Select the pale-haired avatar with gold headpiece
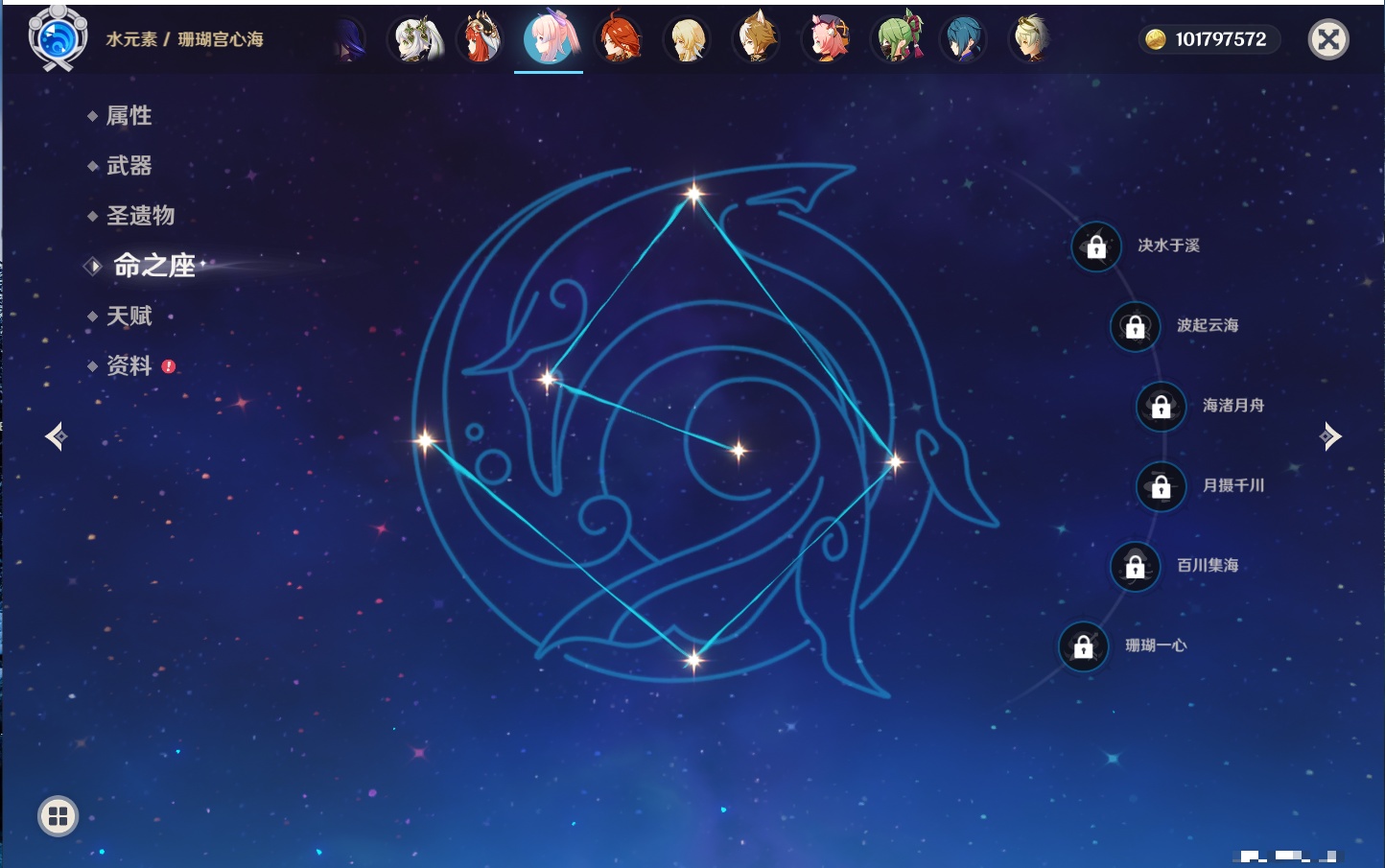 (x=1032, y=39)
